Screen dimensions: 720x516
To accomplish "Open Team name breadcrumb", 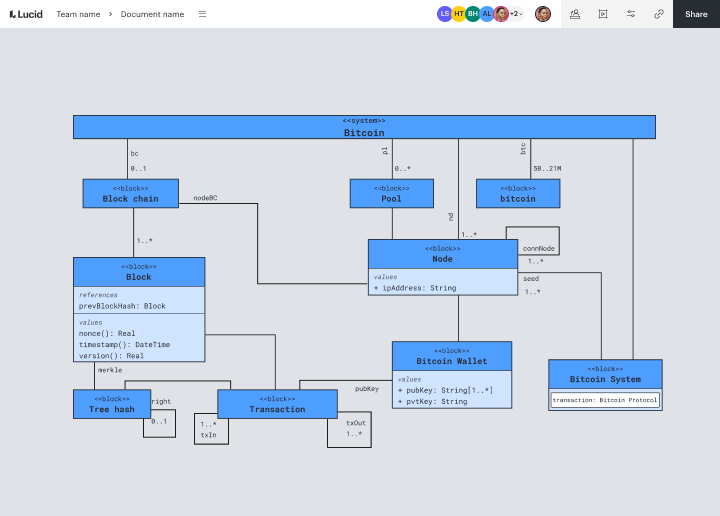I will click(x=78, y=14).
